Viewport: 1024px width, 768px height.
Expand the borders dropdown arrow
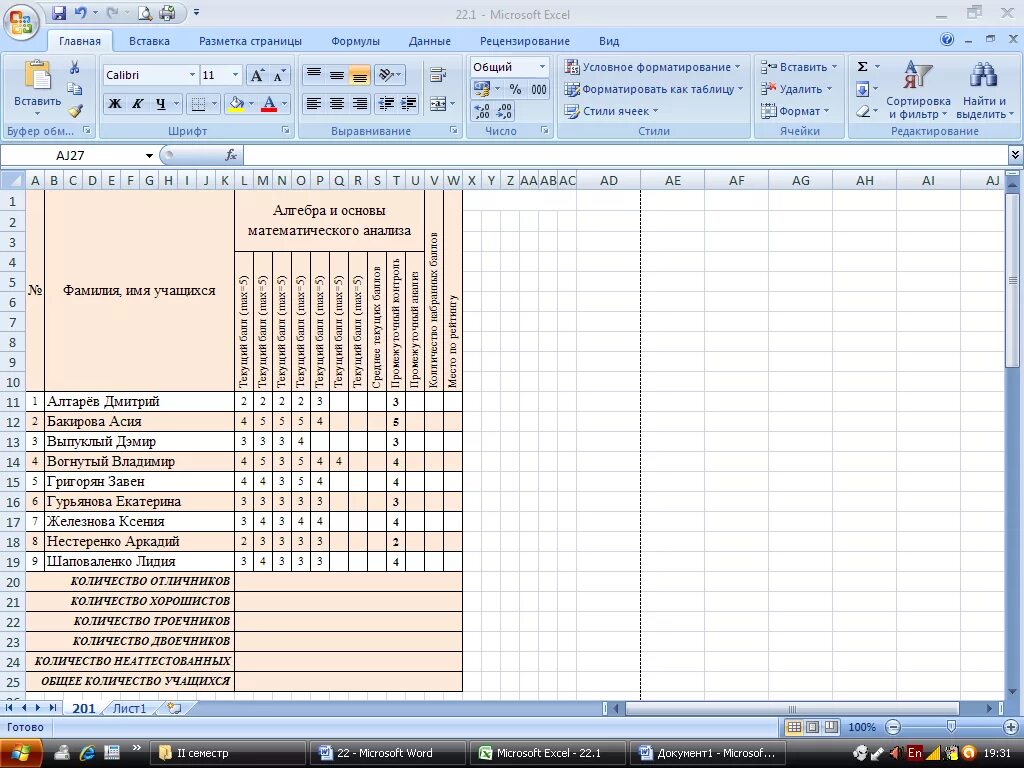214,104
